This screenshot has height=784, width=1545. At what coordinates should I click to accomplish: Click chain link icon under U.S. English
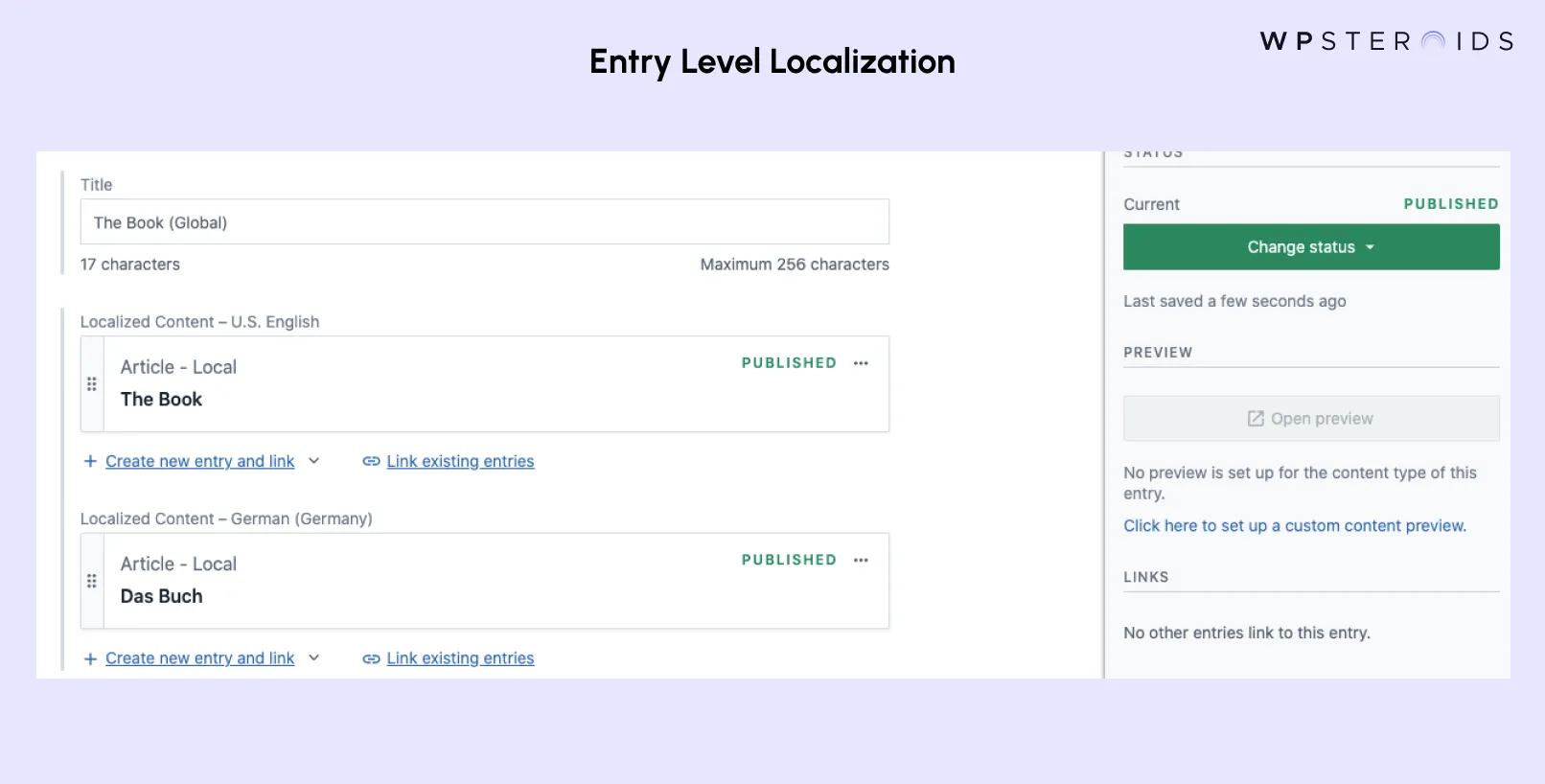pyautogui.click(x=371, y=461)
